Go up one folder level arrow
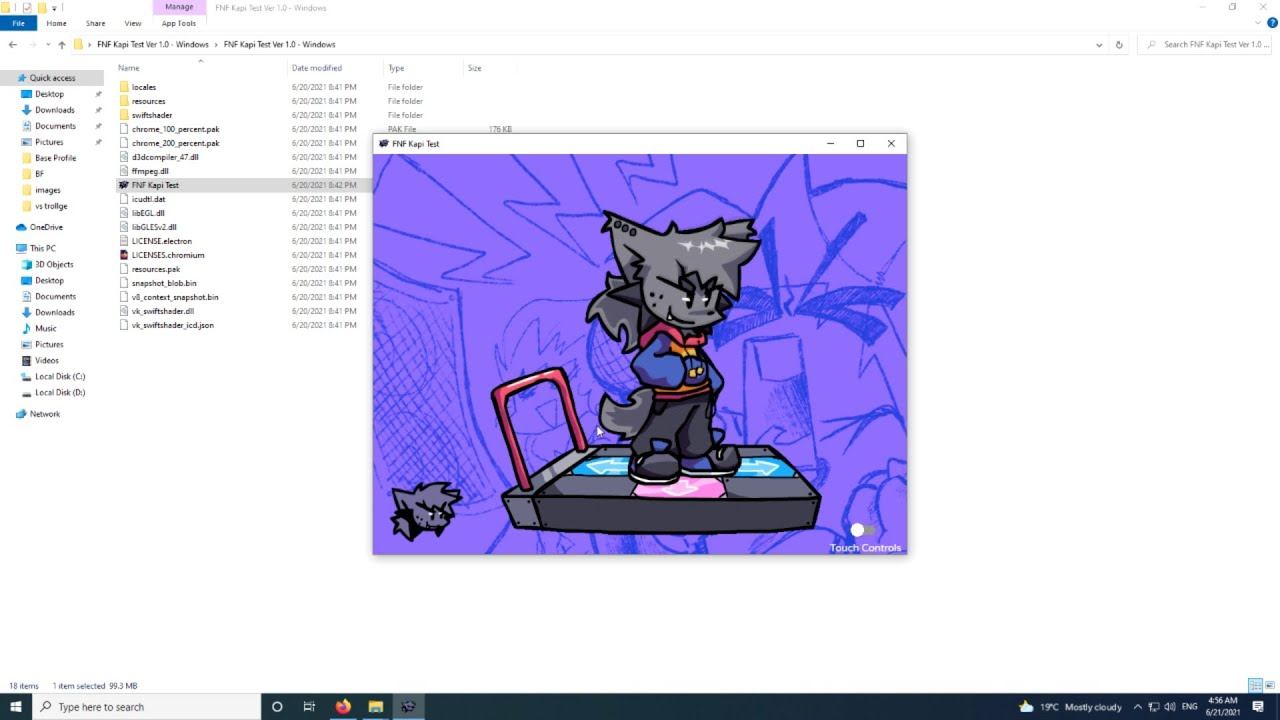The width and height of the screenshot is (1280, 720). coord(61,44)
